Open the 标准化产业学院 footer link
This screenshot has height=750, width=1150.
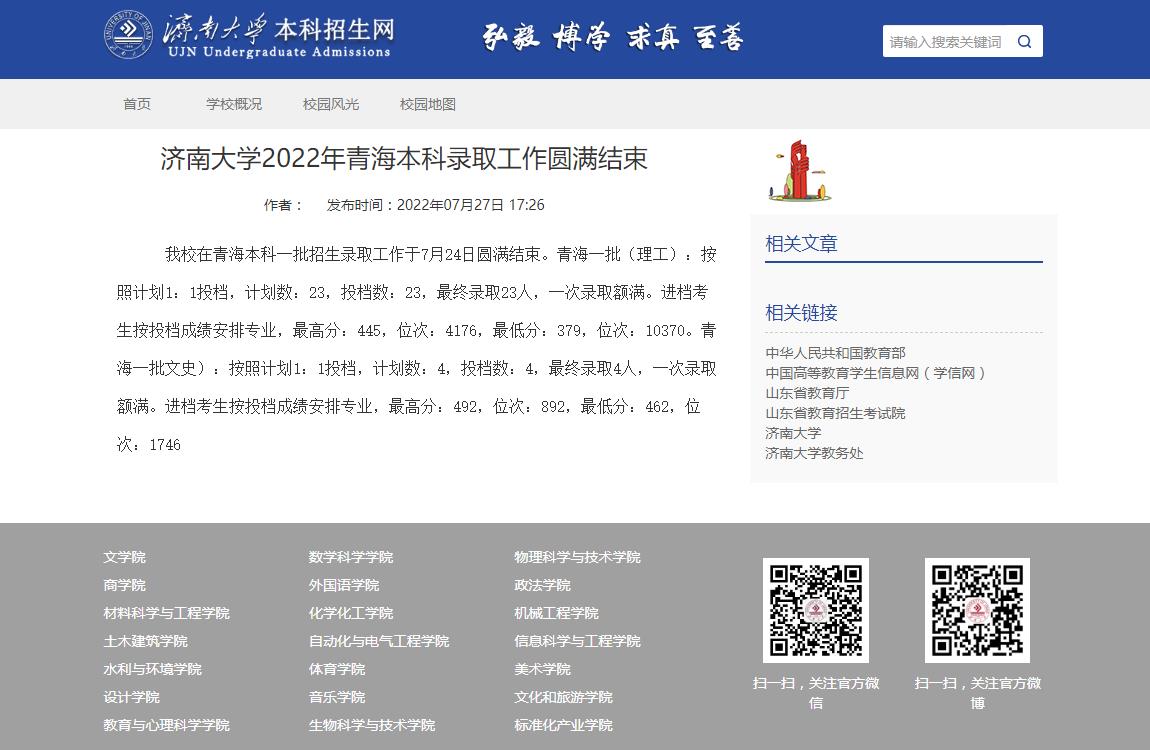[563, 724]
